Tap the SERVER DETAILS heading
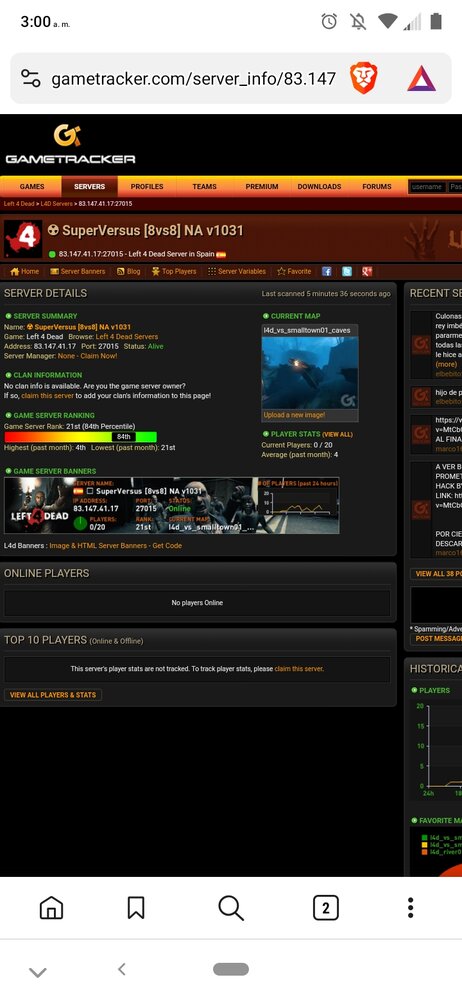 (x=45, y=293)
